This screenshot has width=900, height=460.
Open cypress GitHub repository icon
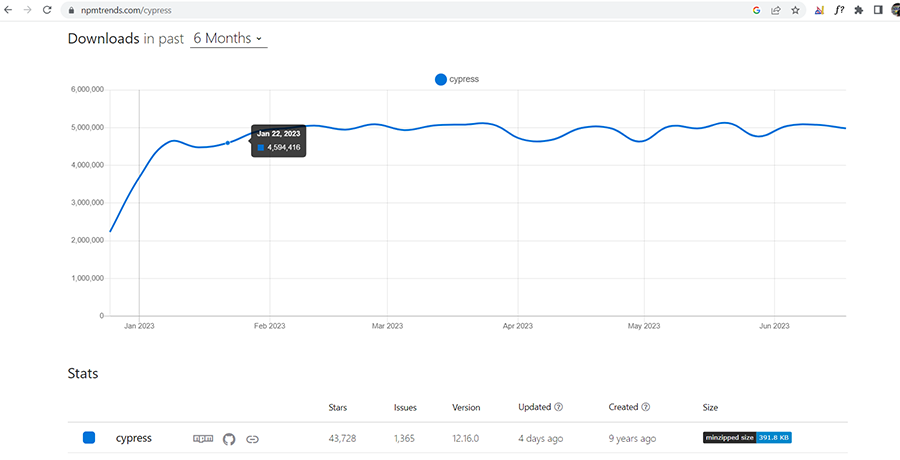tap(229, 439)
